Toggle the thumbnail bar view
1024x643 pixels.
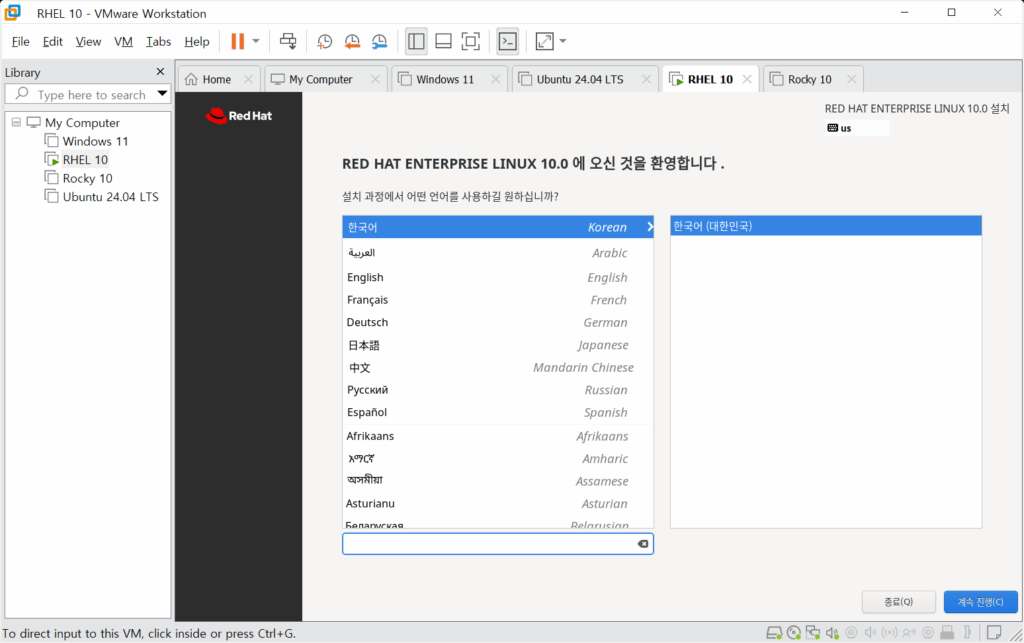coord(443,41)
